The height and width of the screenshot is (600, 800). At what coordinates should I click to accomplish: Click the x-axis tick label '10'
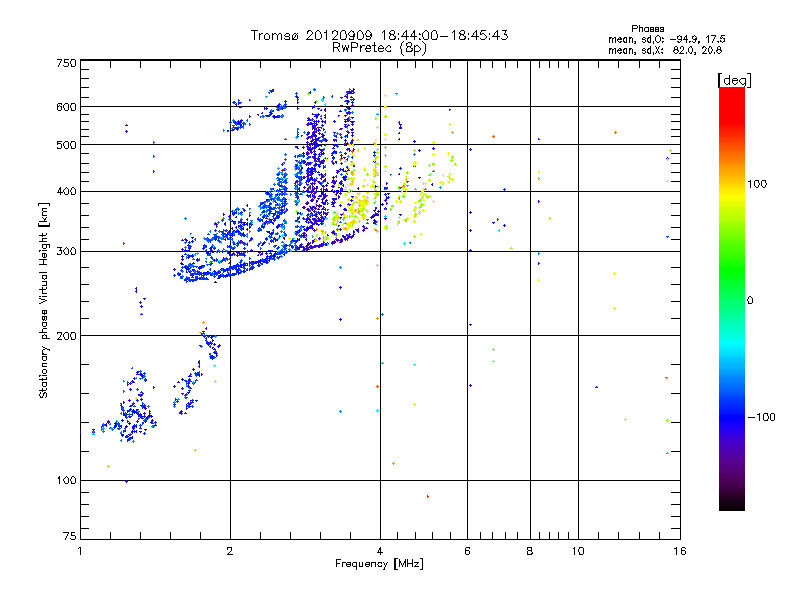coord(578,551)
